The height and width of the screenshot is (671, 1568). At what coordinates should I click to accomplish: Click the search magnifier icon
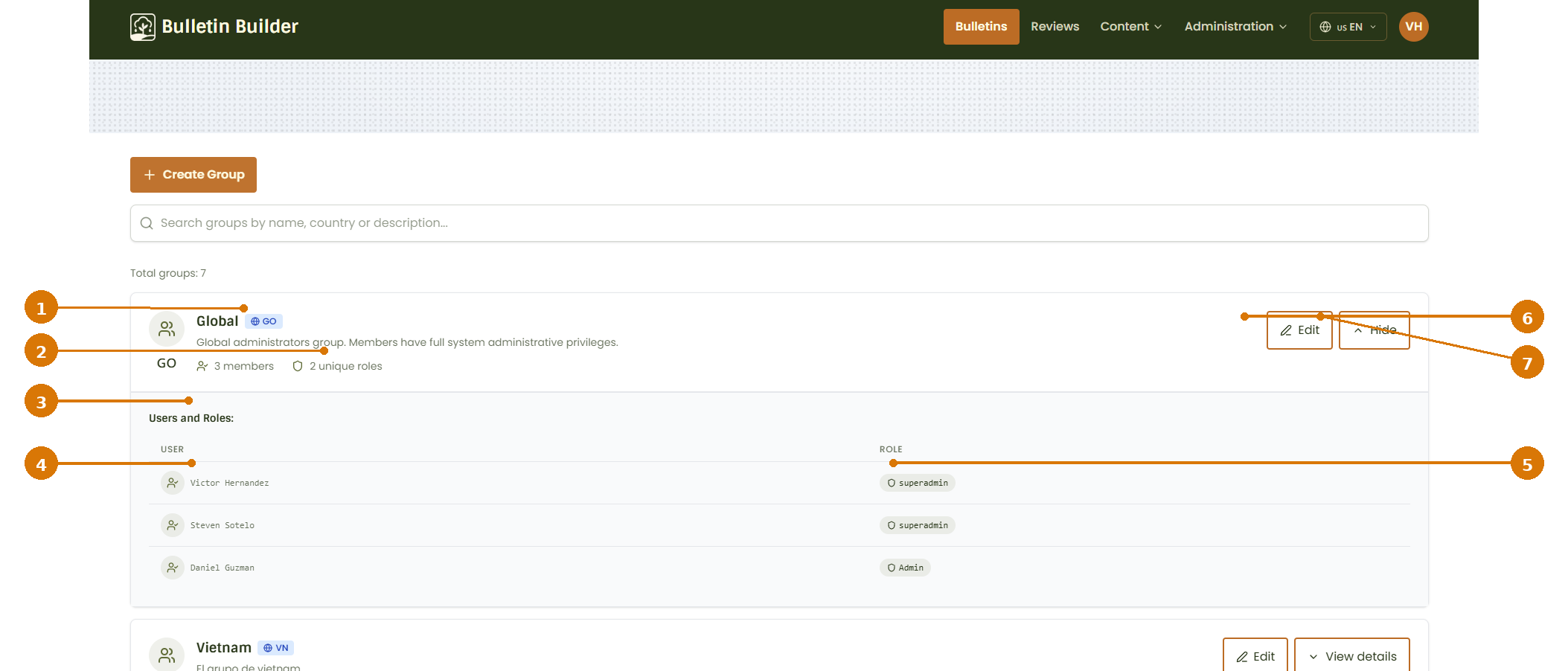coord(147,223)
